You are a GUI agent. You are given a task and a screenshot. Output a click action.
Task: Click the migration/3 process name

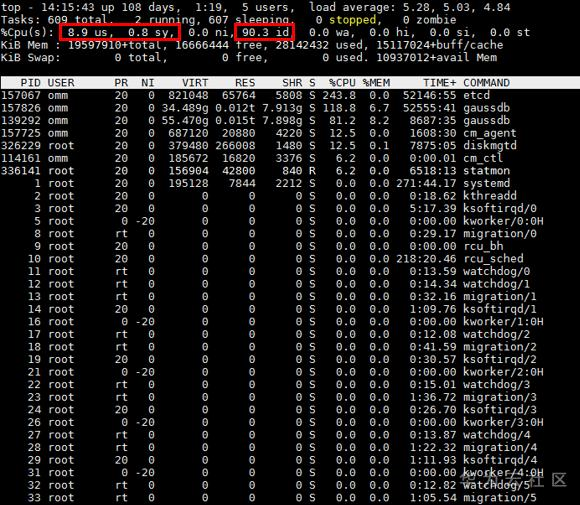tap(500, 397)
